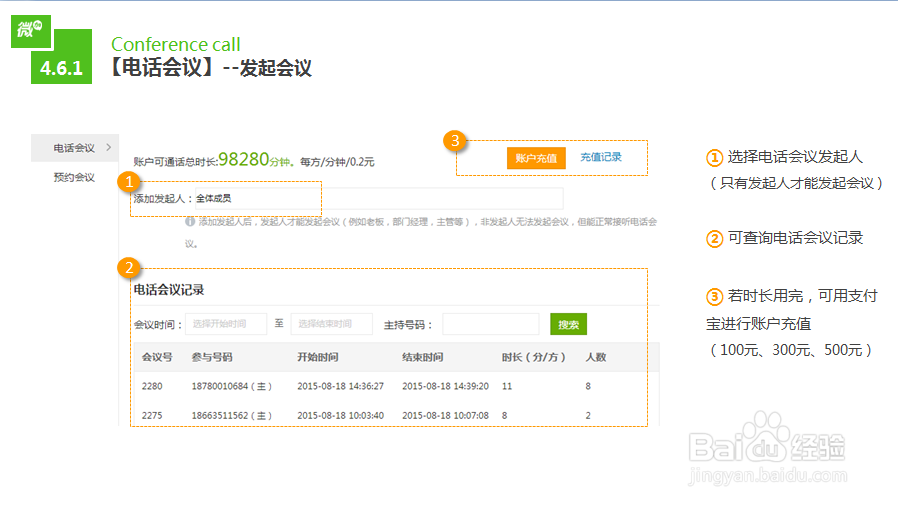Open the 电话会议 sidebar menu item

click(x=74, y=148)
